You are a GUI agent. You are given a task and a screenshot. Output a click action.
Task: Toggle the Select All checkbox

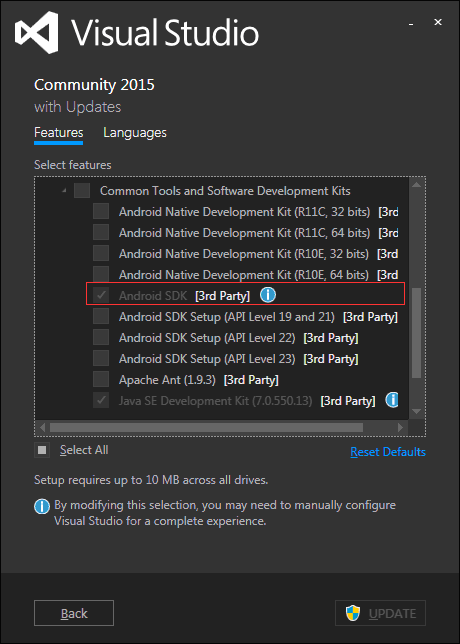[x=42, y=450]
